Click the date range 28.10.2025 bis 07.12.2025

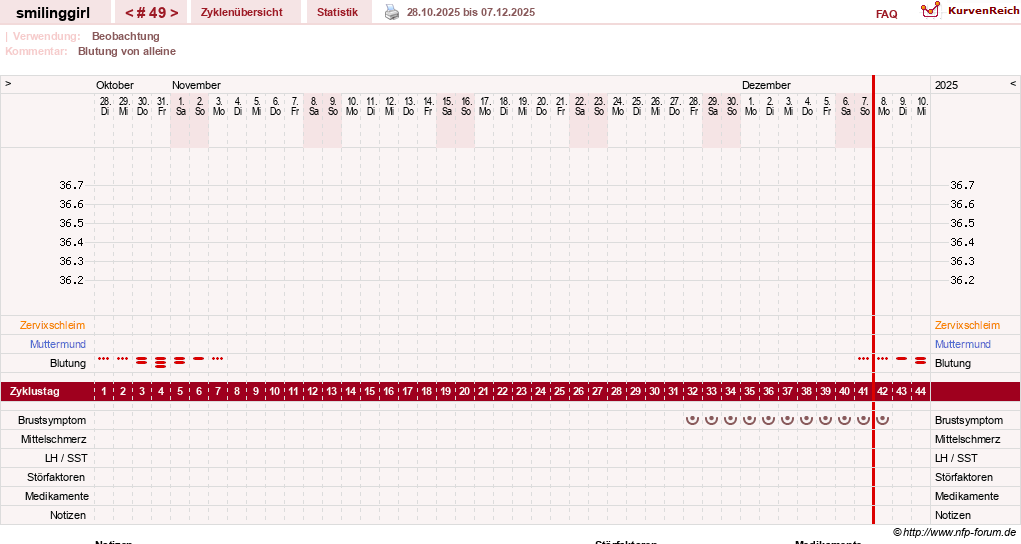[x=471, y=12]
